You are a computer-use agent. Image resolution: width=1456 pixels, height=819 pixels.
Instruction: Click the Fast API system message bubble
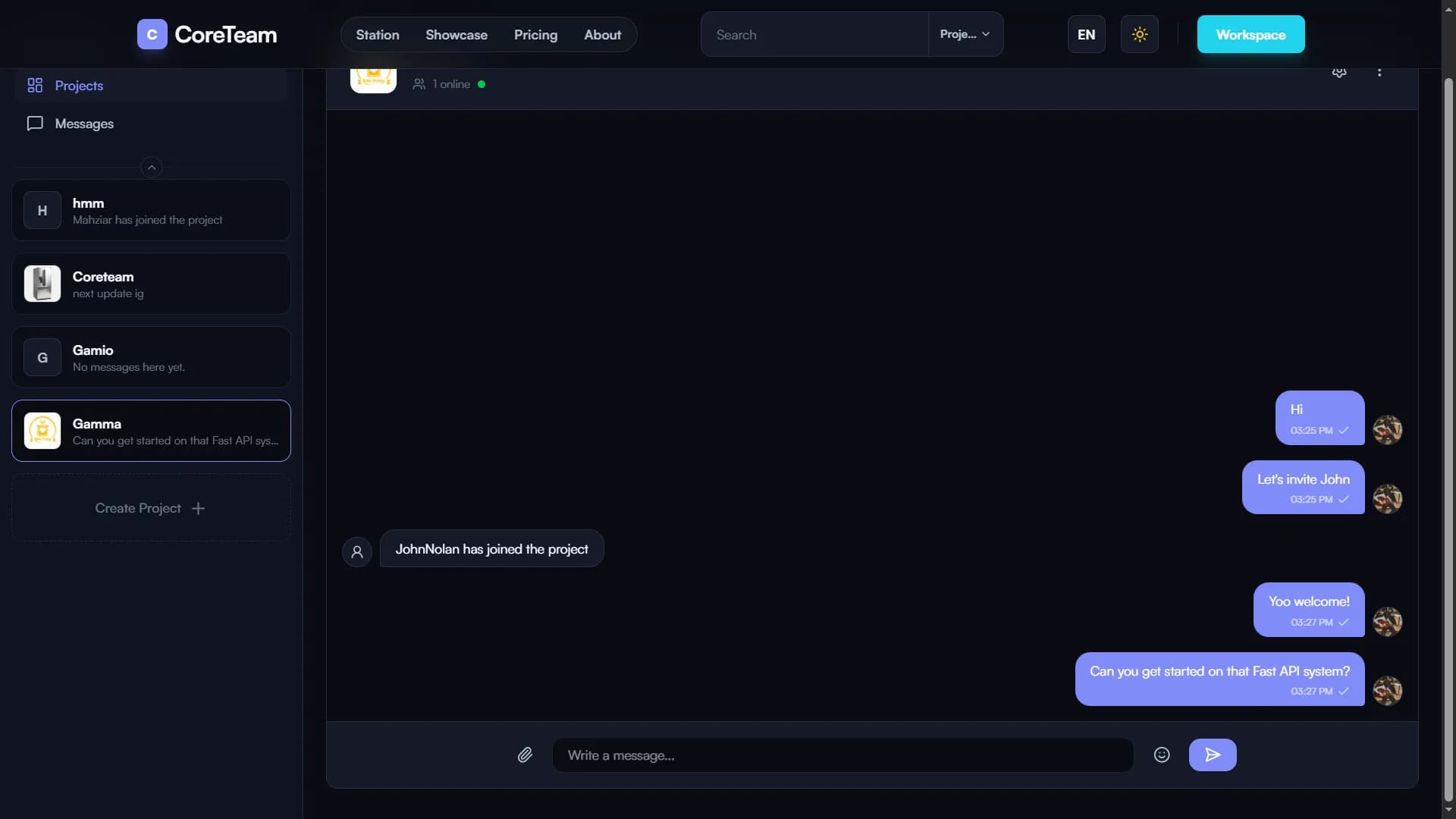click(1219, 679)
